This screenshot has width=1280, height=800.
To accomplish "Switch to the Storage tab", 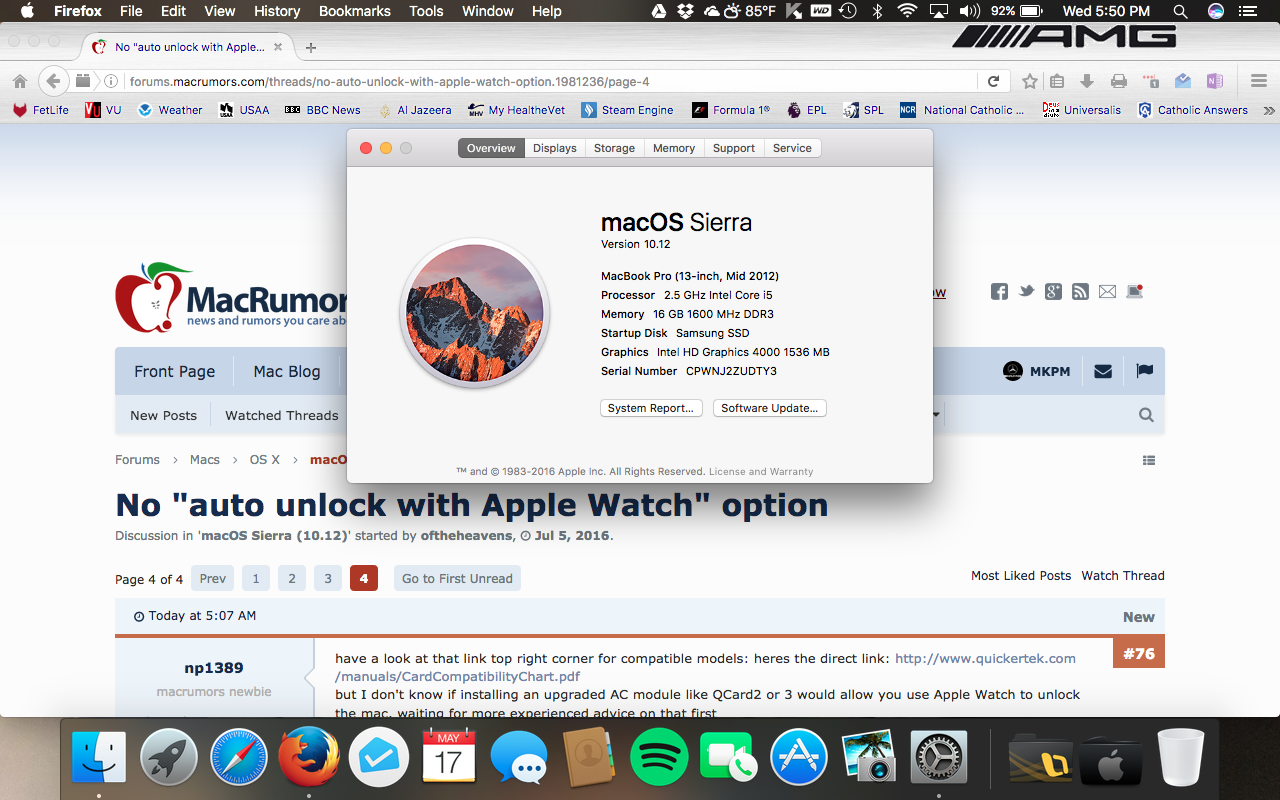I will (x=614, y=148).
